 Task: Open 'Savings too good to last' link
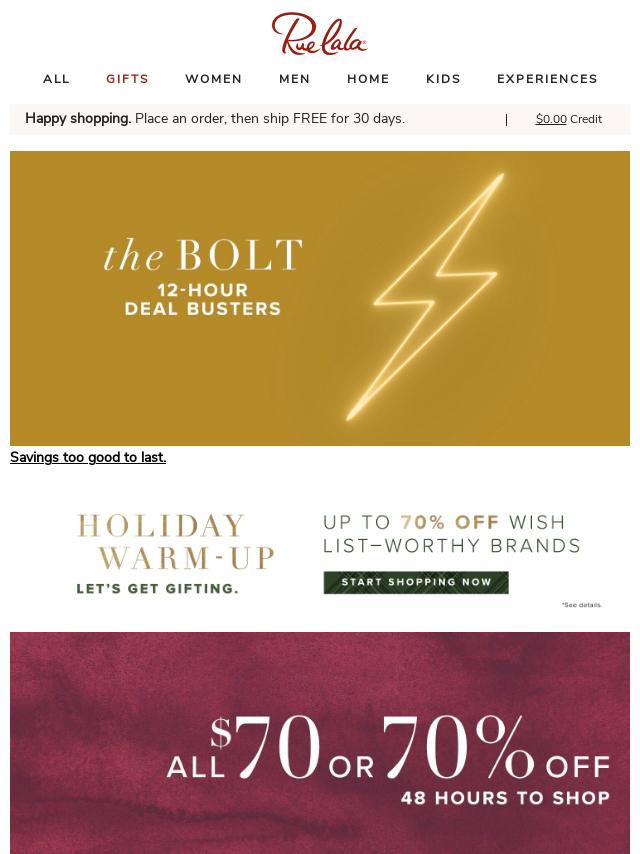point(88,457)
